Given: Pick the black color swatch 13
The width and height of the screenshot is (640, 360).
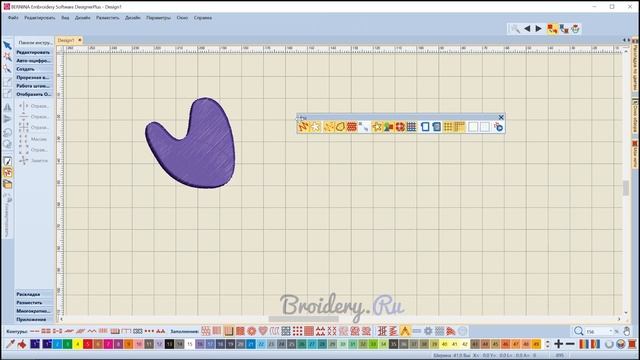Looking at the screenshot, I should point(169,344).
